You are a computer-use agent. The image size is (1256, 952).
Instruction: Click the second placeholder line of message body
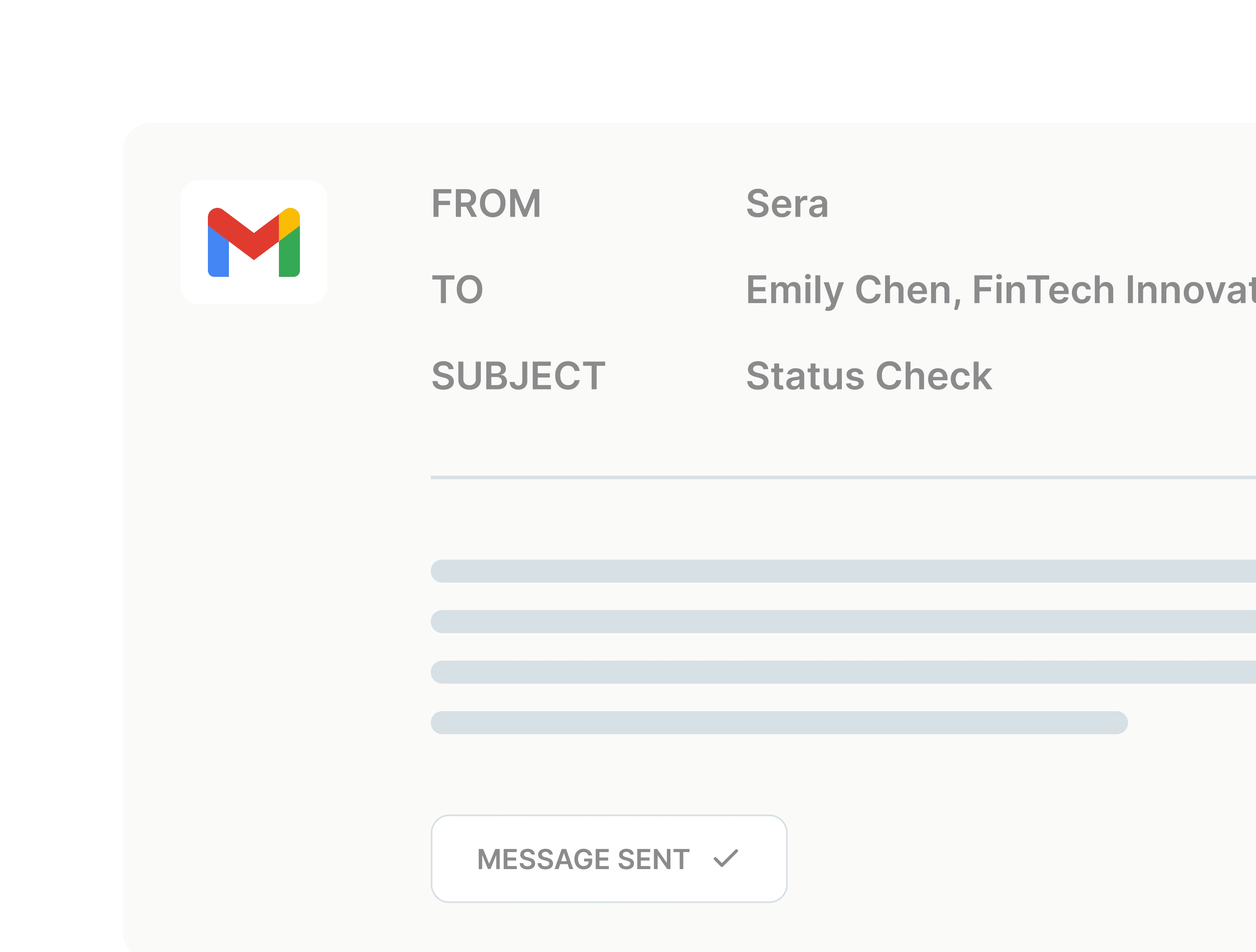tap(843, 622)
